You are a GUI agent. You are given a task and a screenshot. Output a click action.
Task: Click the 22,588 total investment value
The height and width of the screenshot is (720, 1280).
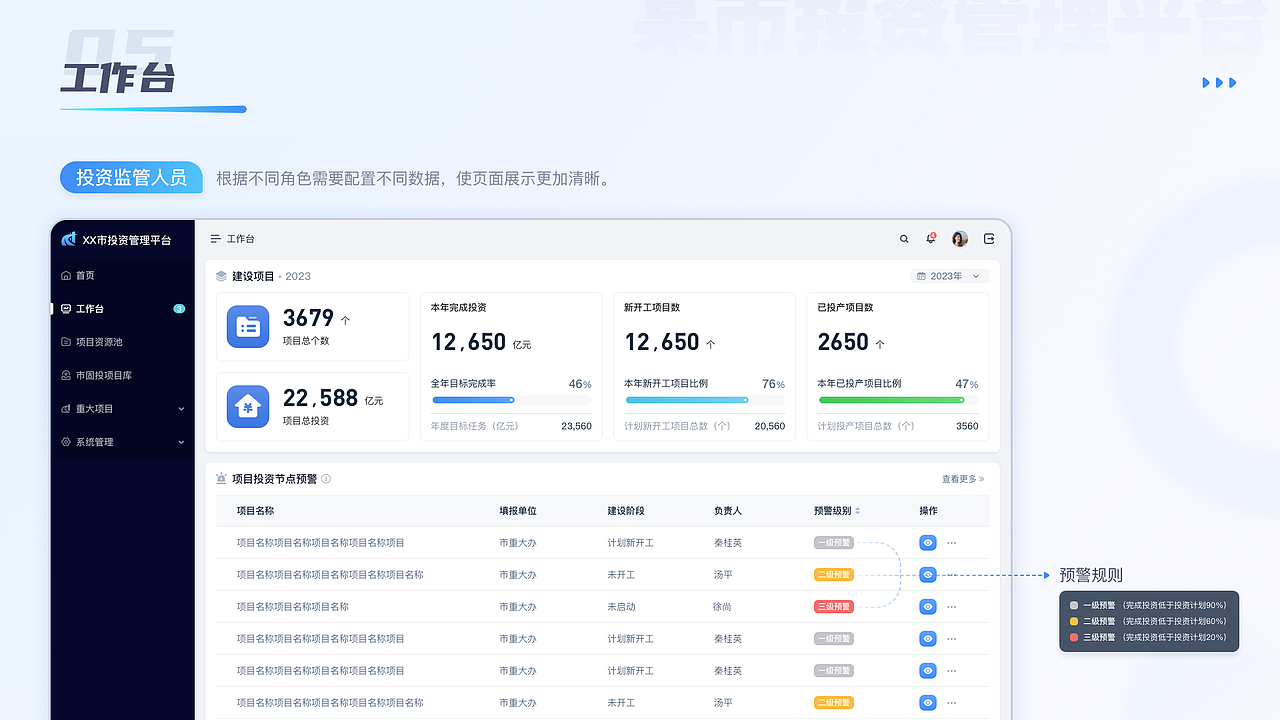(320, 398)
